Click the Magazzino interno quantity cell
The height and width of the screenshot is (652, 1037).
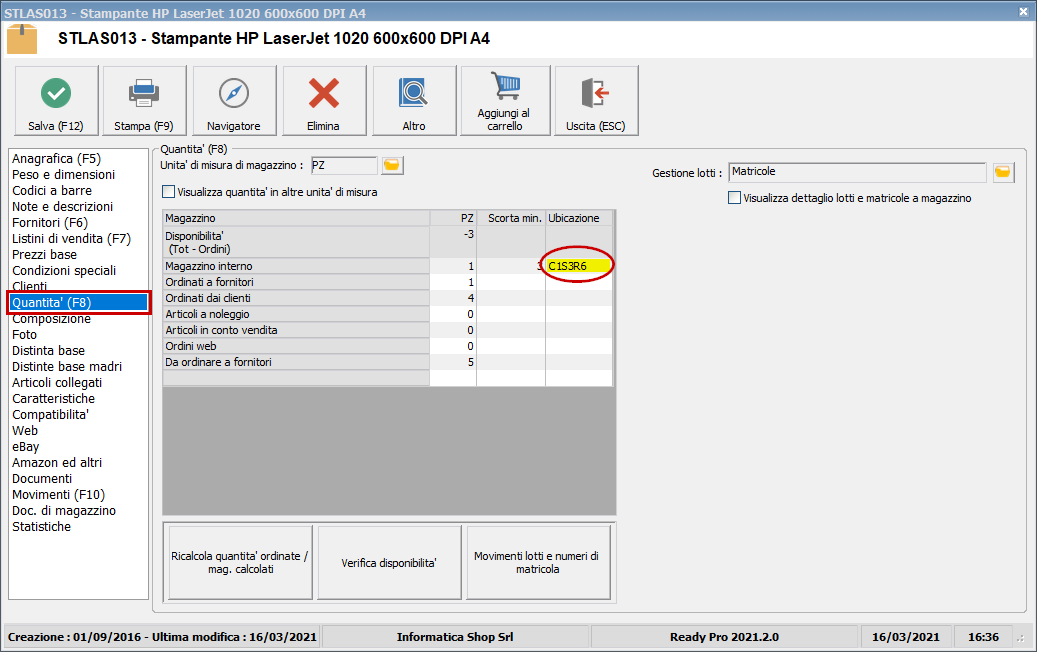tap(453, 266)
